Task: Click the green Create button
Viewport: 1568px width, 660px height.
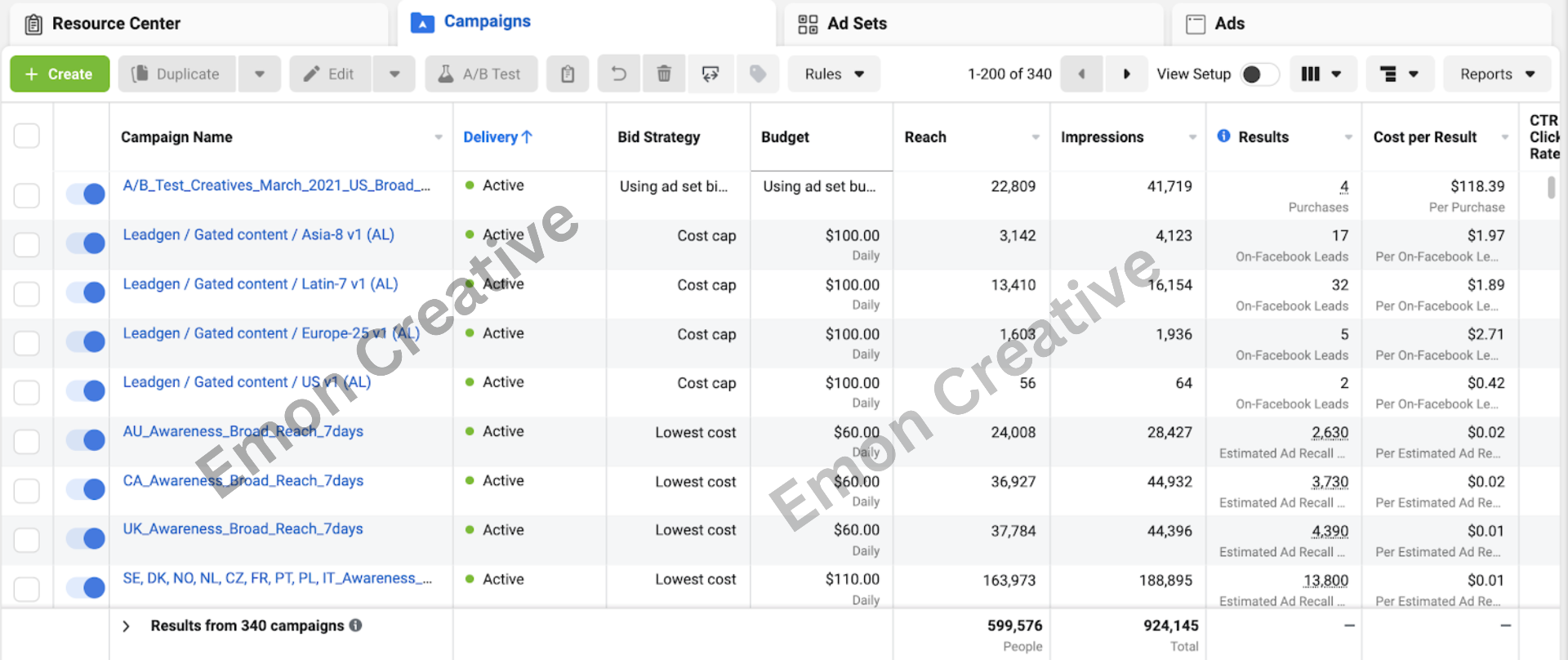Action: (x=60, y=74)
